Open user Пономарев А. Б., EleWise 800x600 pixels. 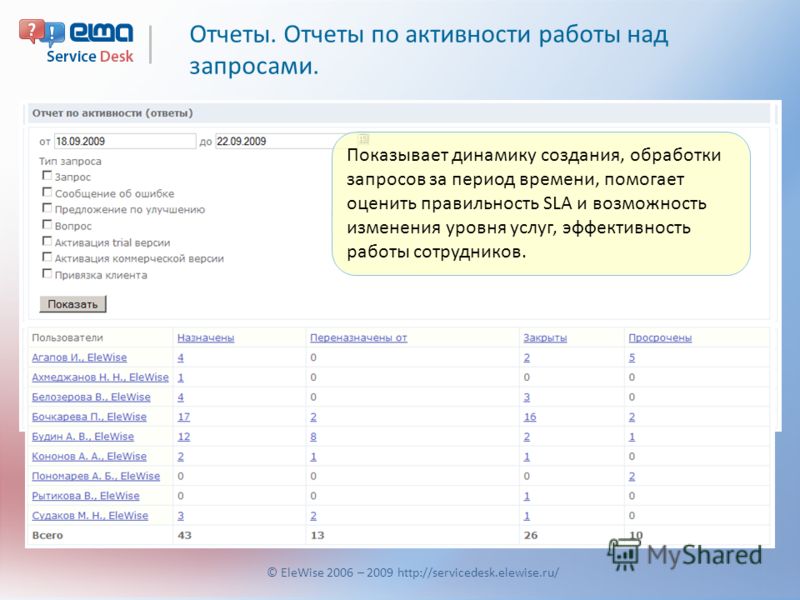point(96,476)
